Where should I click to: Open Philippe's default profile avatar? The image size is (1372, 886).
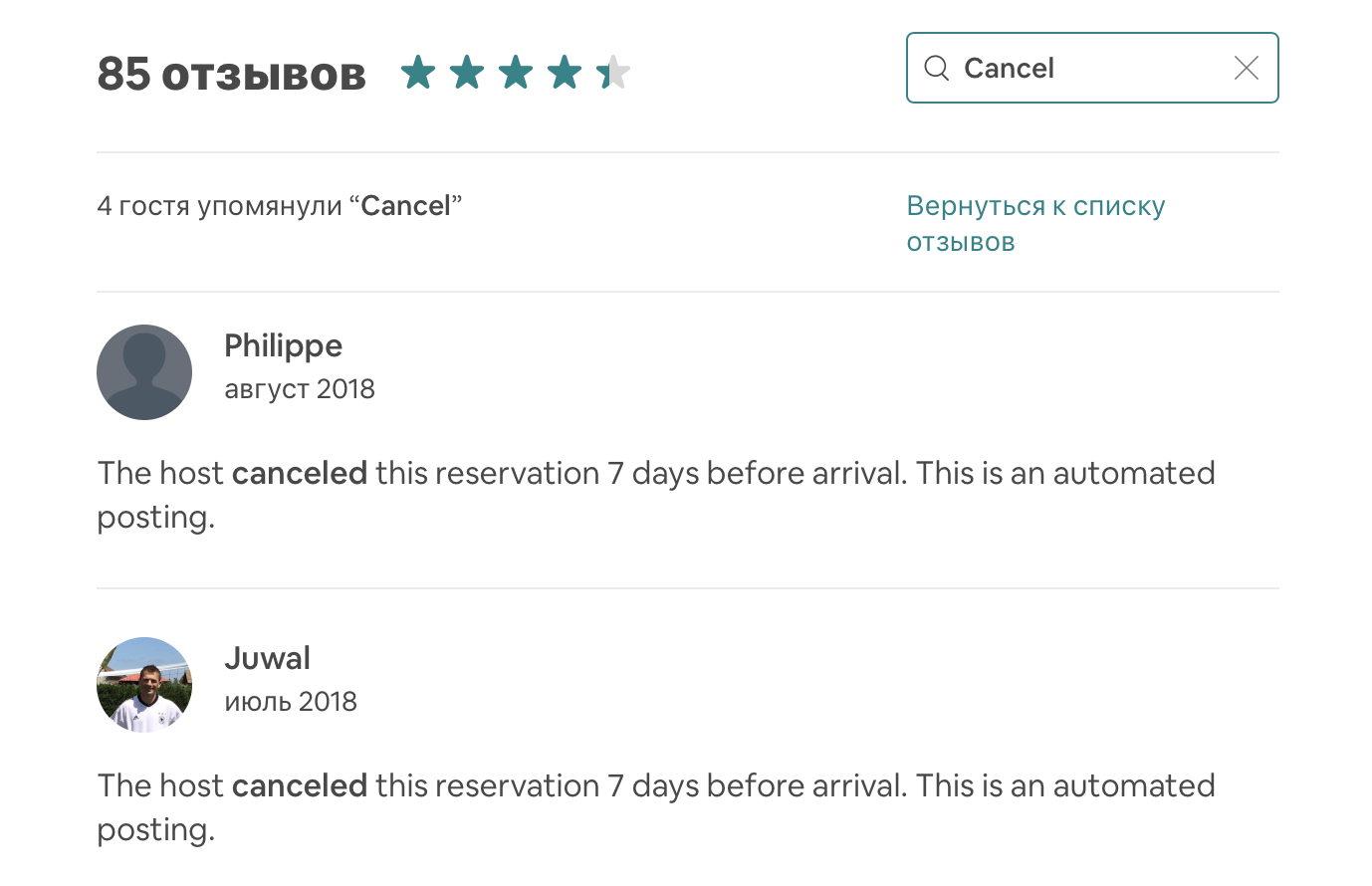click(x=144, y=372)
